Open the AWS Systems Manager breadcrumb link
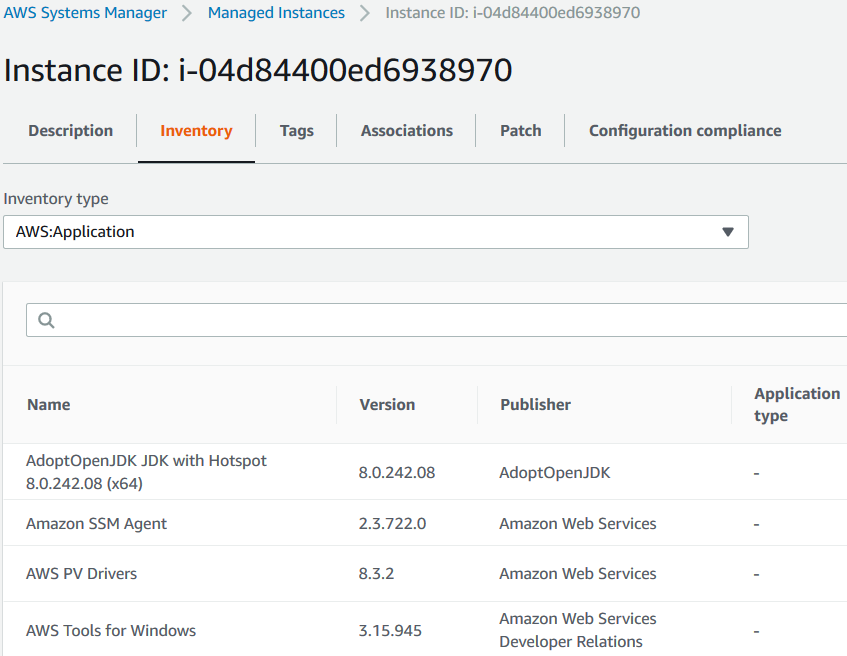Image resolution: width=847 pixels, height=656 pixels. pyautogui.click(x=85, y=12)
